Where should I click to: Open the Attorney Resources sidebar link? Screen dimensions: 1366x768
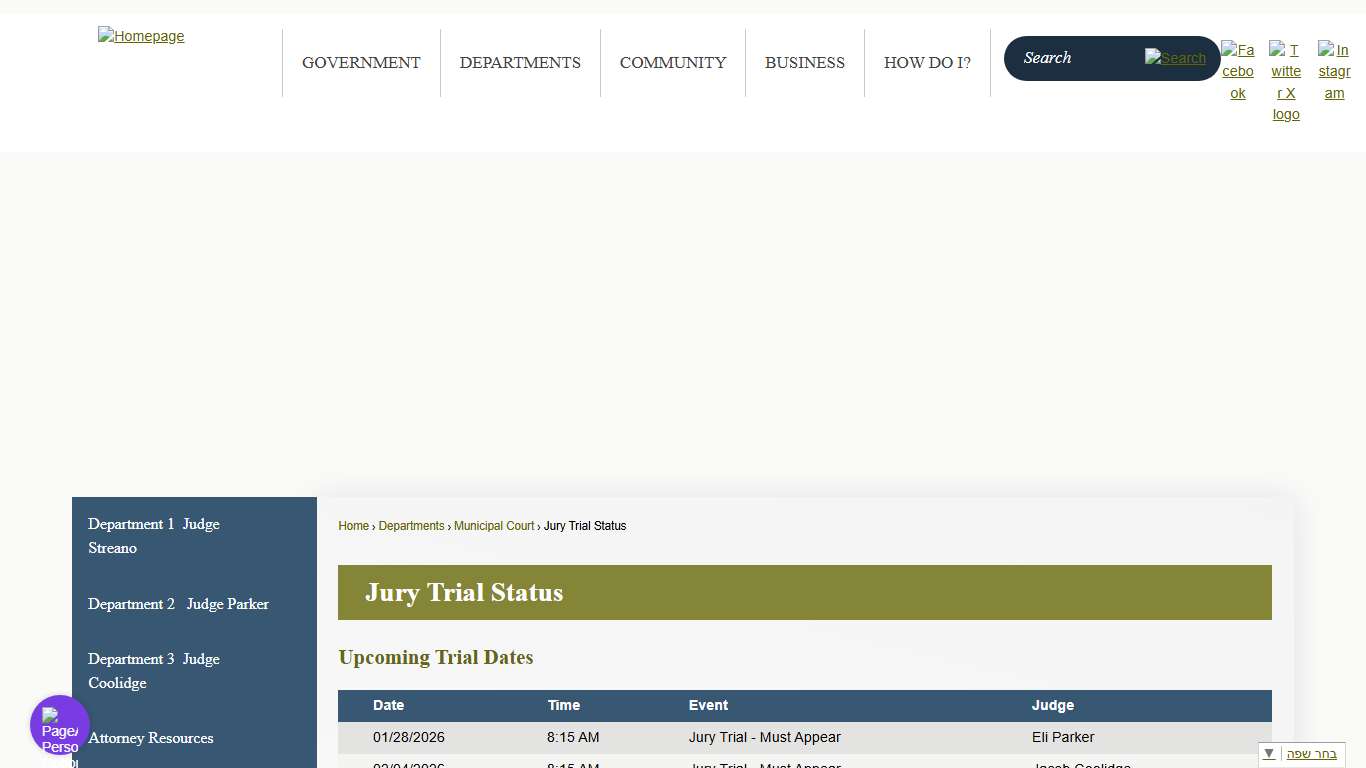[x=150, y=738]
